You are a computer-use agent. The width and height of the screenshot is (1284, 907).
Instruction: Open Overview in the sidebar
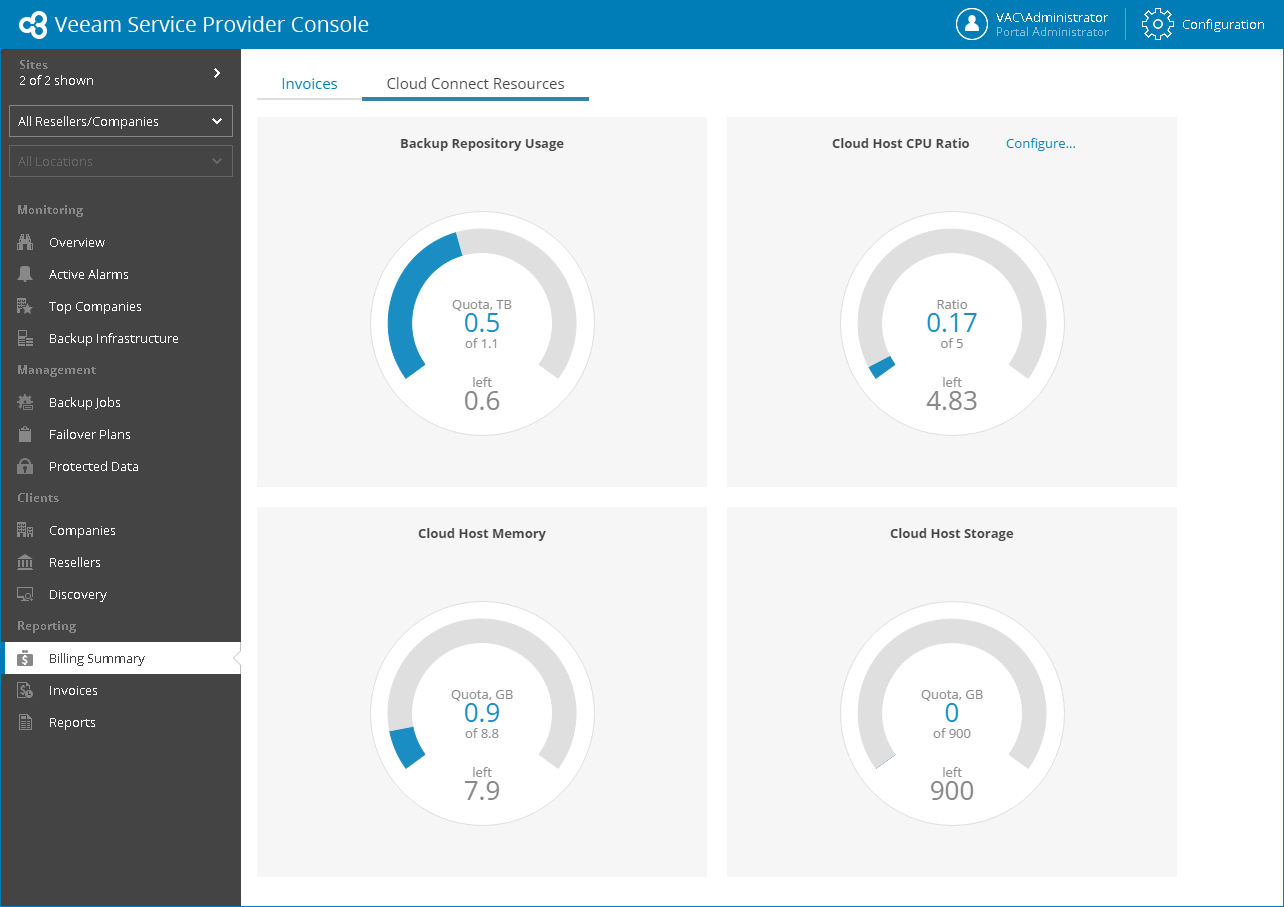[77, 242]
